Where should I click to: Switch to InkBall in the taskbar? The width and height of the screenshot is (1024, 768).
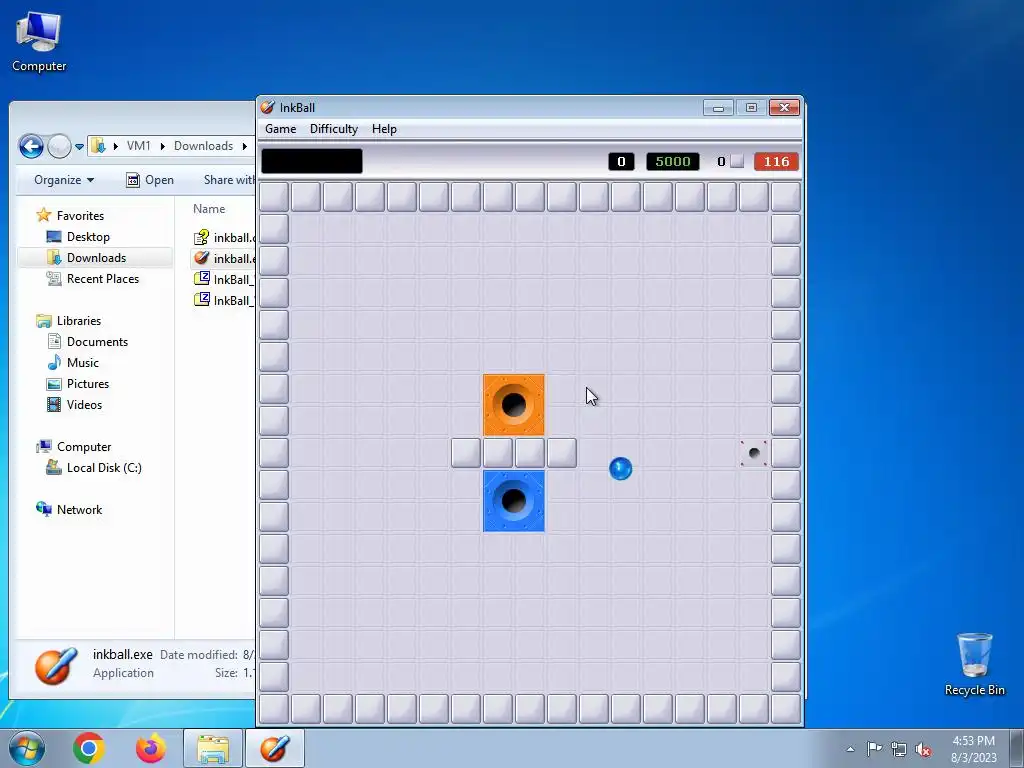point(274,748)
